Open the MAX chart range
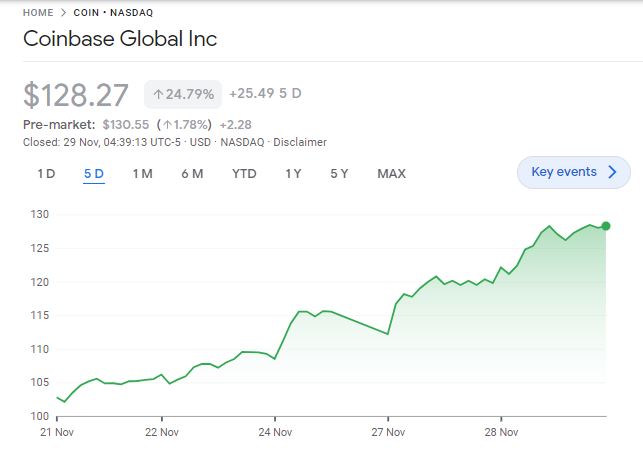 click(x=391, y=173)
